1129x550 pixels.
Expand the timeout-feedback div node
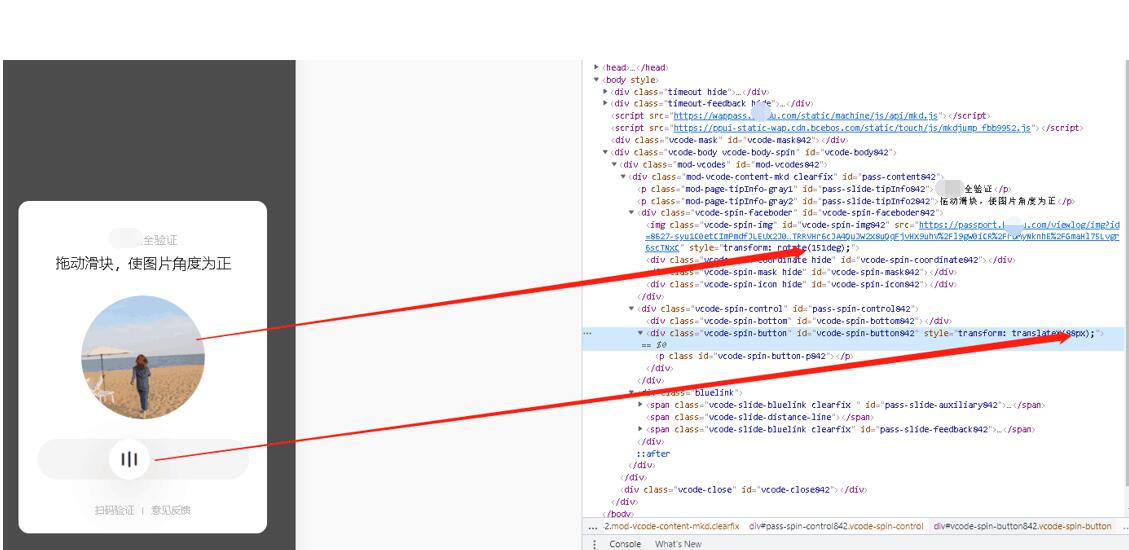point(606,104)
